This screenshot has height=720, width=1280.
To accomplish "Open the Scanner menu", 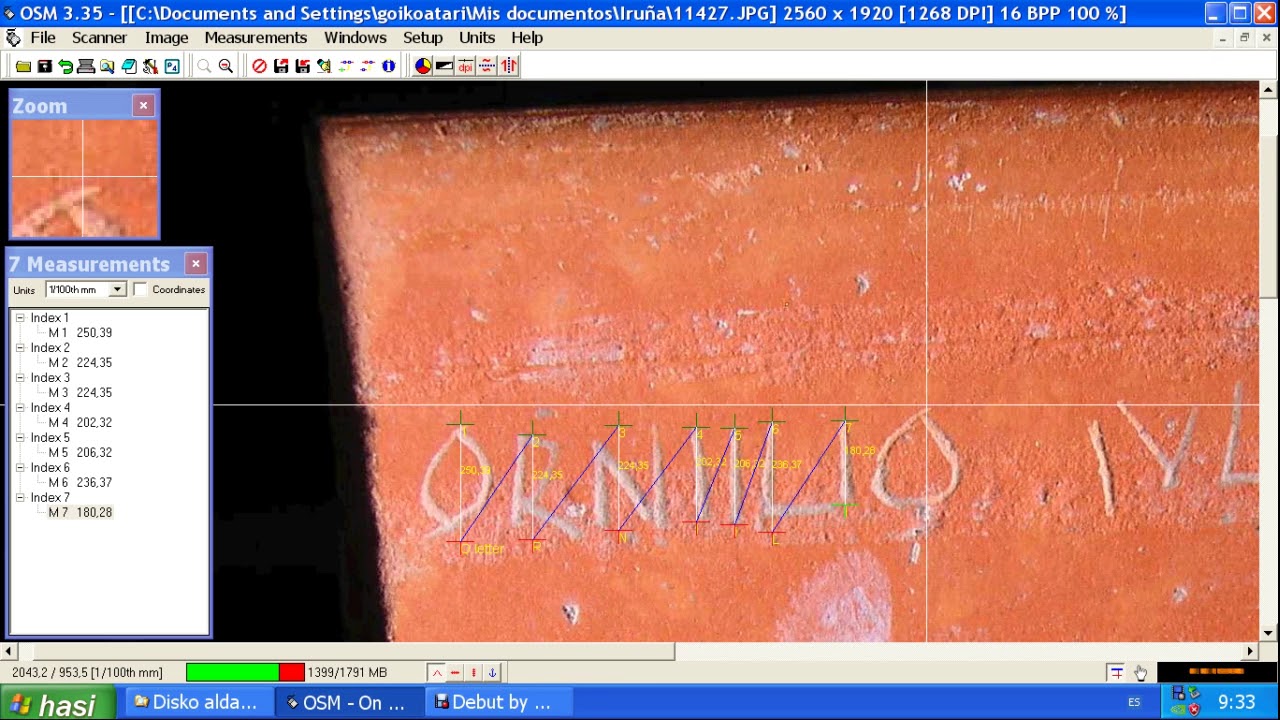I will tap(99, 38).
